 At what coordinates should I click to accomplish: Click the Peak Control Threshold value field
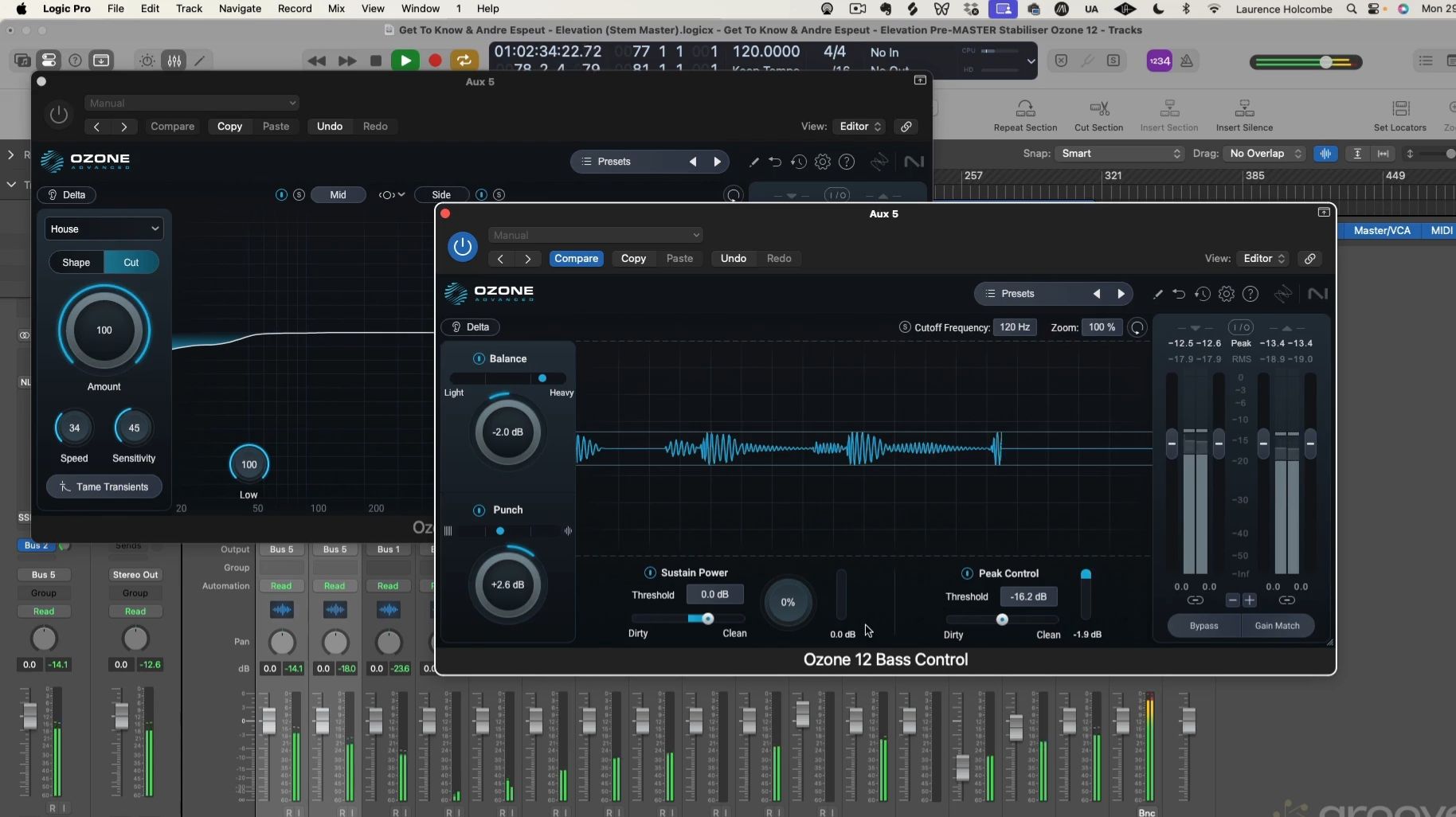1029,596
